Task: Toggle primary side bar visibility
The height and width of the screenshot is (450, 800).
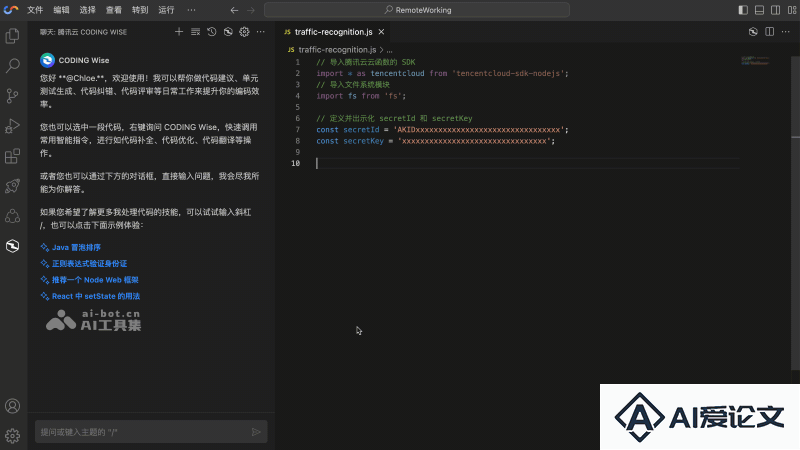Action: coord(743,10)
